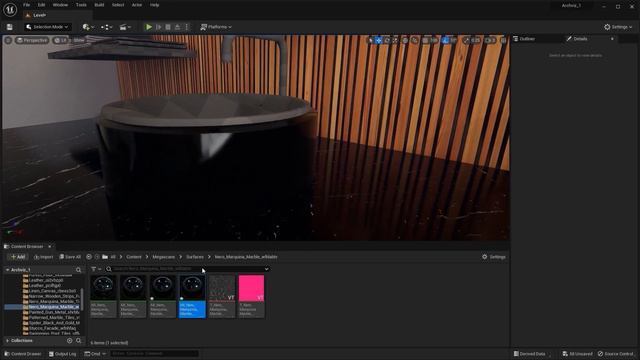Image resolution: width=640 pixels, height=360 pixels.
Task: Open the viewport Show menu
Action: click(79, 40)
